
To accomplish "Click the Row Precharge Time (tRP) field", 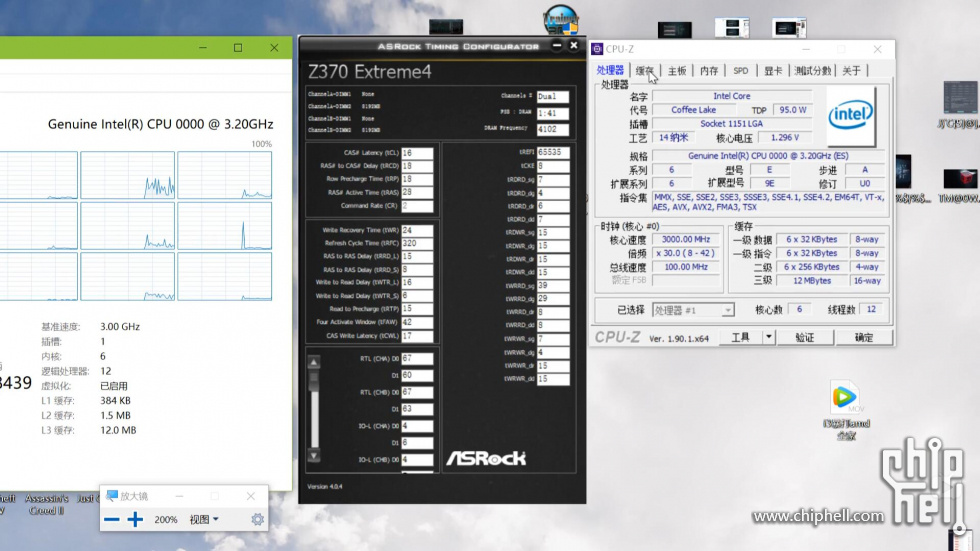I will coord(418,179).
